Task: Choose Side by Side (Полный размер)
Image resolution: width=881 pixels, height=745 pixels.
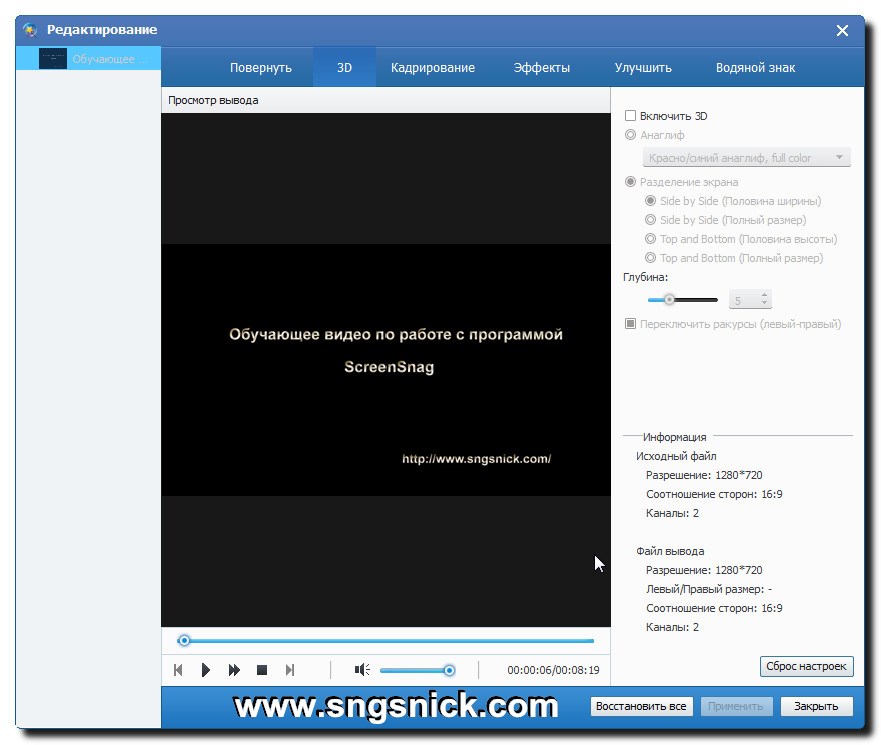Action: point(650,220)
